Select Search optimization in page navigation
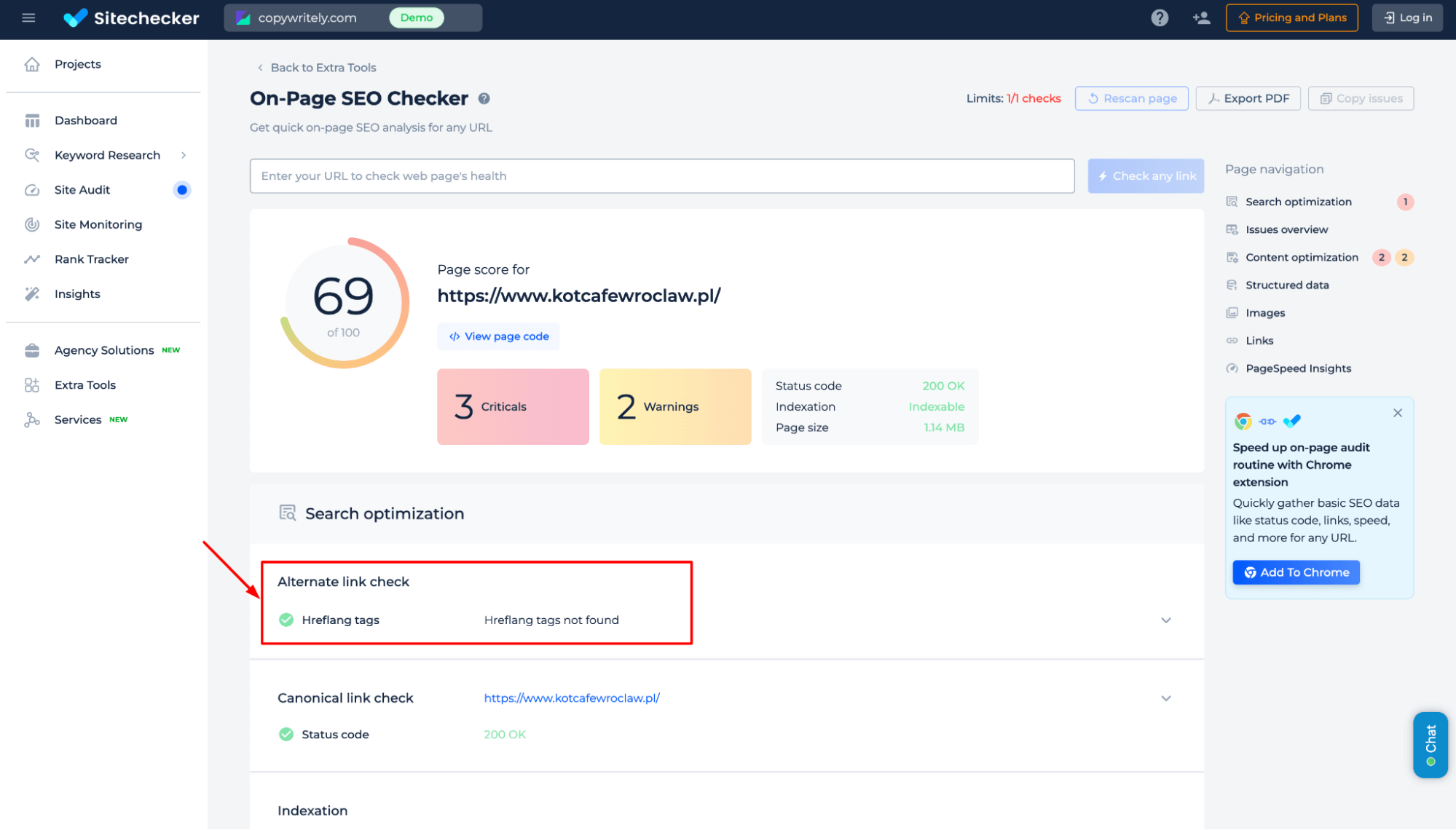Viewport: 1456px width, 830px height. pos(1299,201)
